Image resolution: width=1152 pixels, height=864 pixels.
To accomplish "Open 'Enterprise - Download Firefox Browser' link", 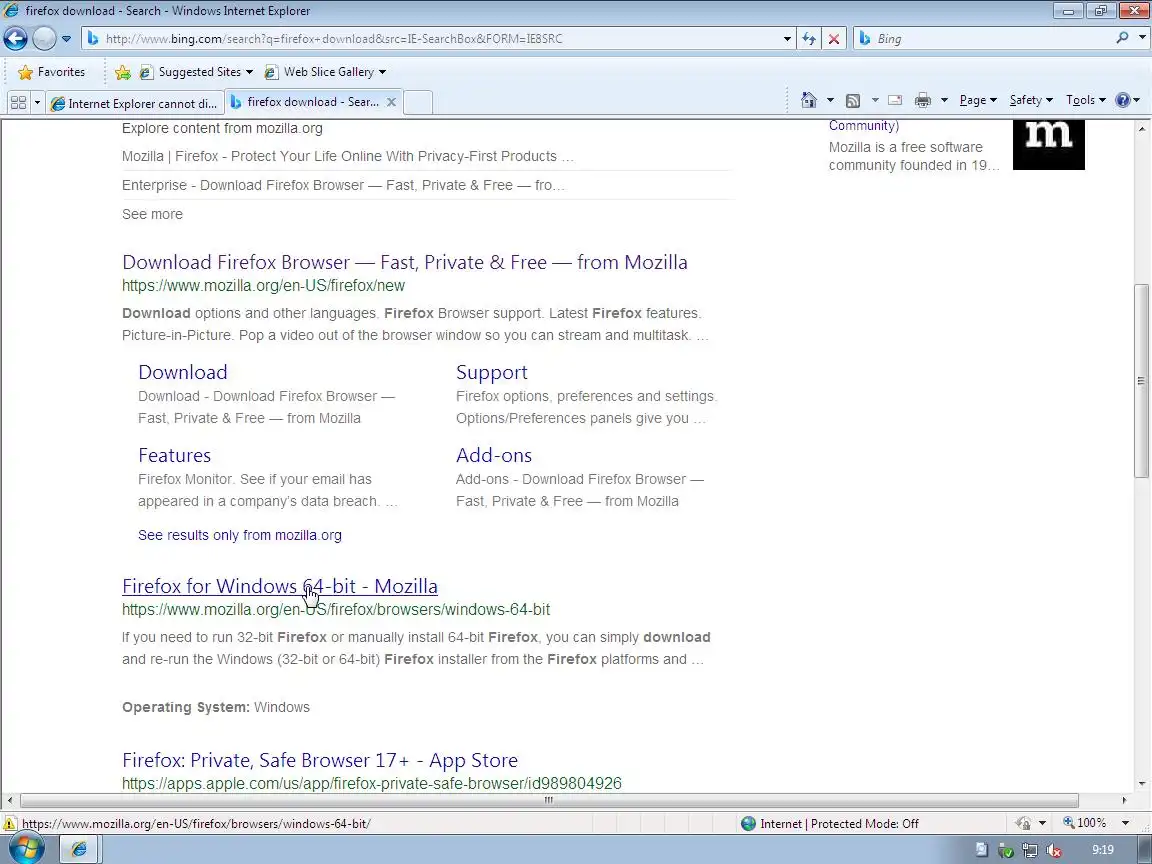I will (343, 185).
